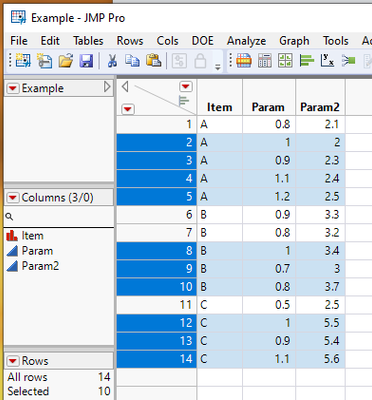
Task: Open the Example table red triangle menu
Action: point(13,88)
